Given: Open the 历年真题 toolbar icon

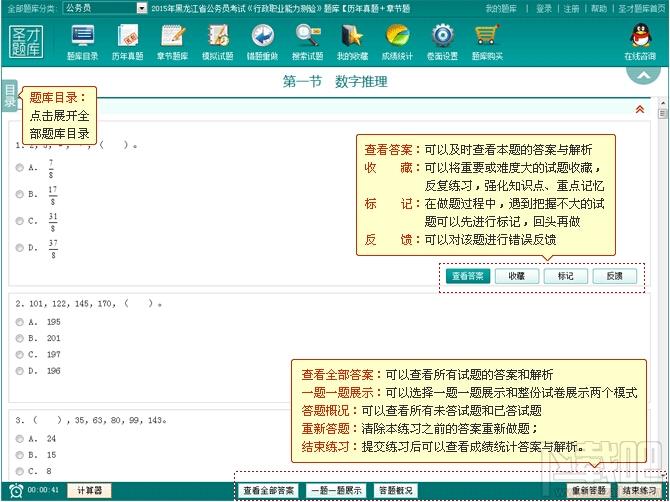Looking at the screenshot, I should tap(127, 42).
